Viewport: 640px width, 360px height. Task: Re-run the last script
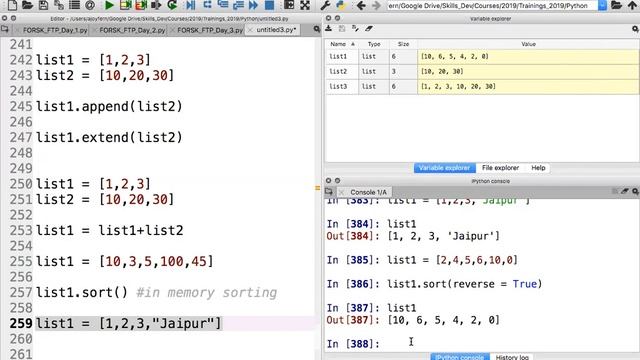[x=172, y=5]
